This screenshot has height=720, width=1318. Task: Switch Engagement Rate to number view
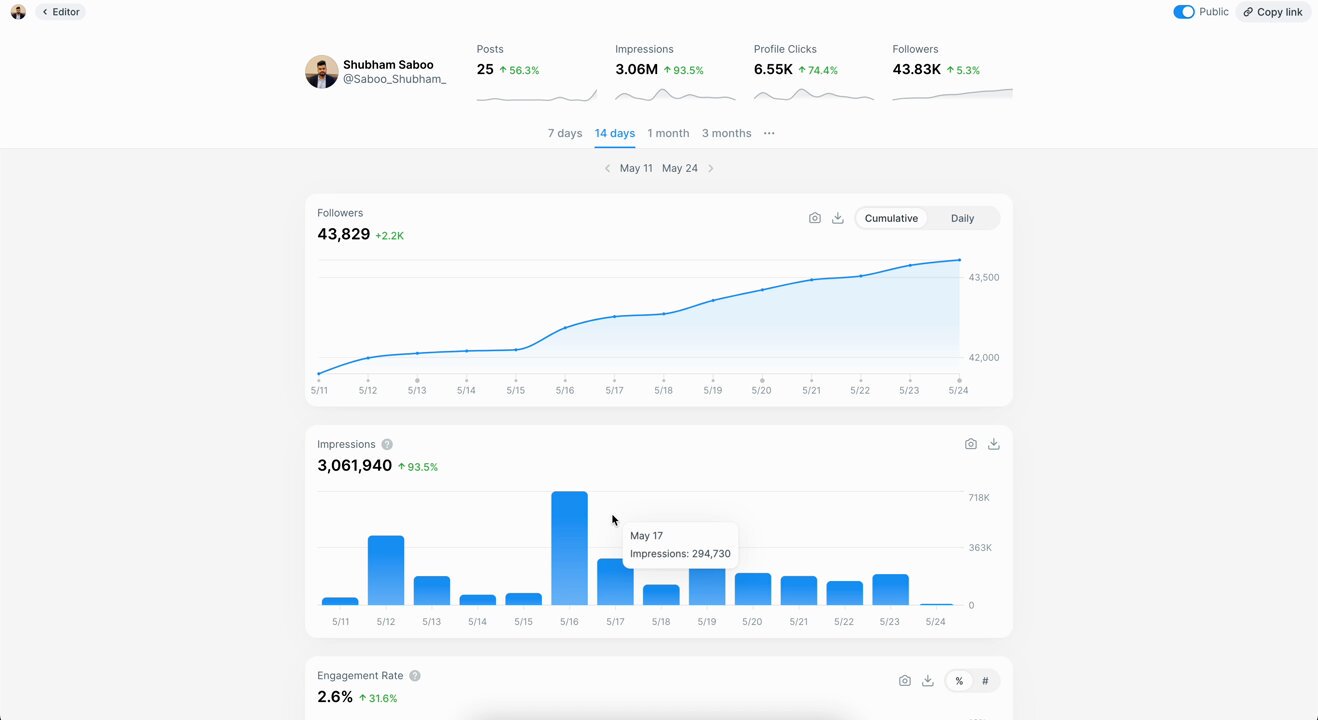(985, 681)
